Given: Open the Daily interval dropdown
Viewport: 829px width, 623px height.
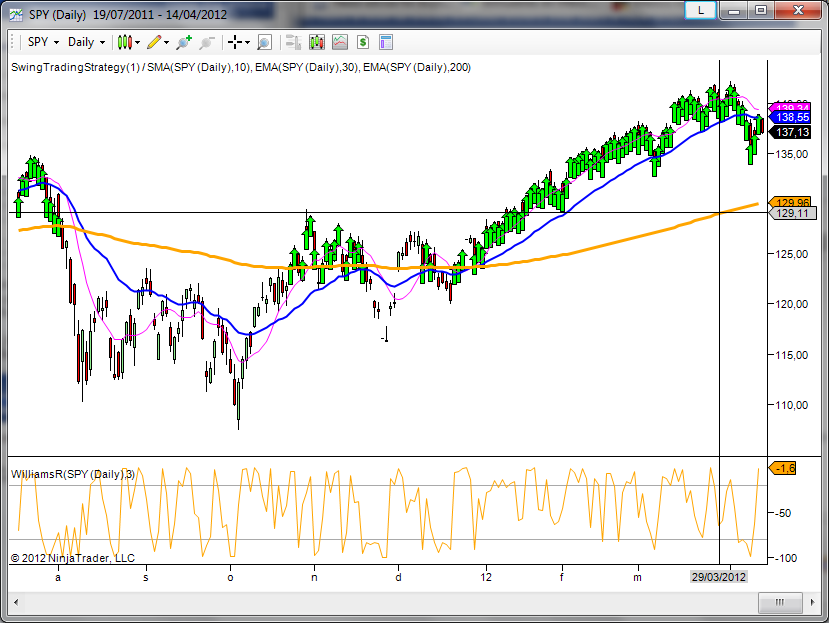Looking at the screenshot, I should tap(87, 42).
